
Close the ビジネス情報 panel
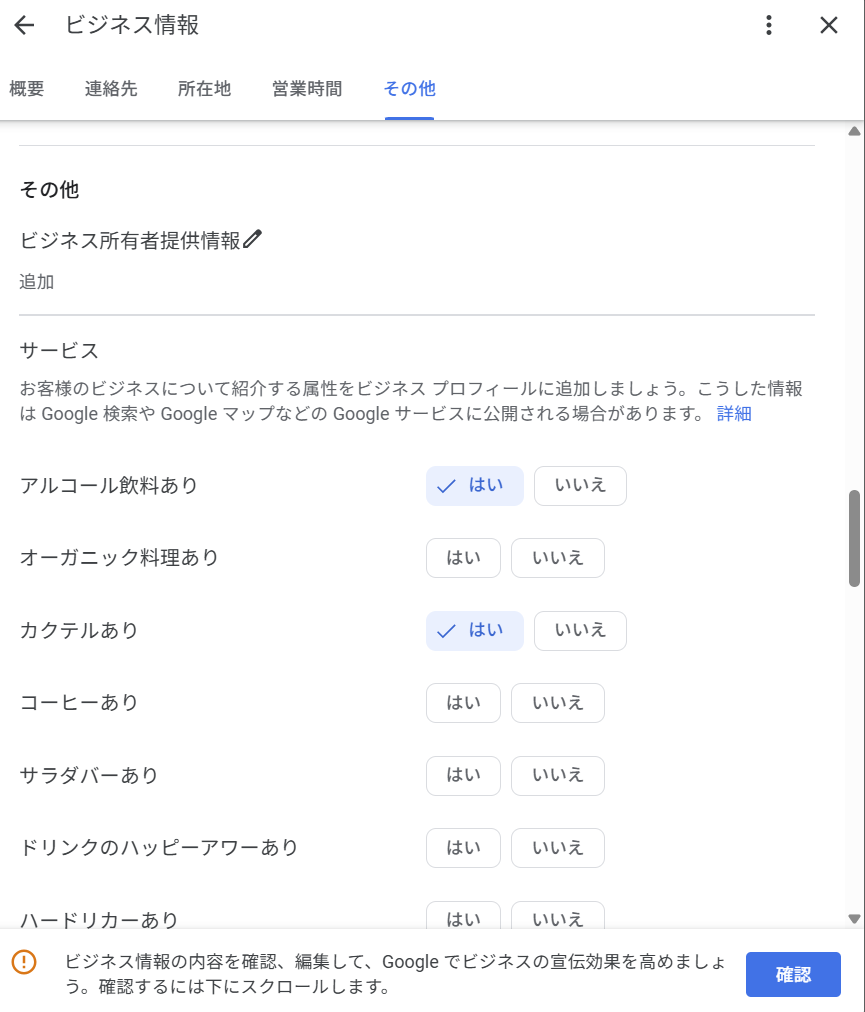point(828,26)
